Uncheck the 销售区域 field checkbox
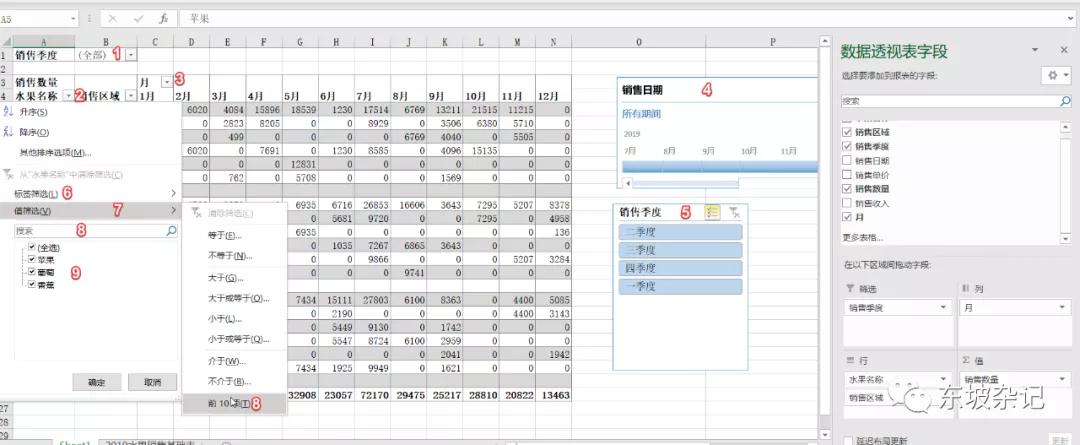Screen dimensions: 1080x445 (847, 131)
